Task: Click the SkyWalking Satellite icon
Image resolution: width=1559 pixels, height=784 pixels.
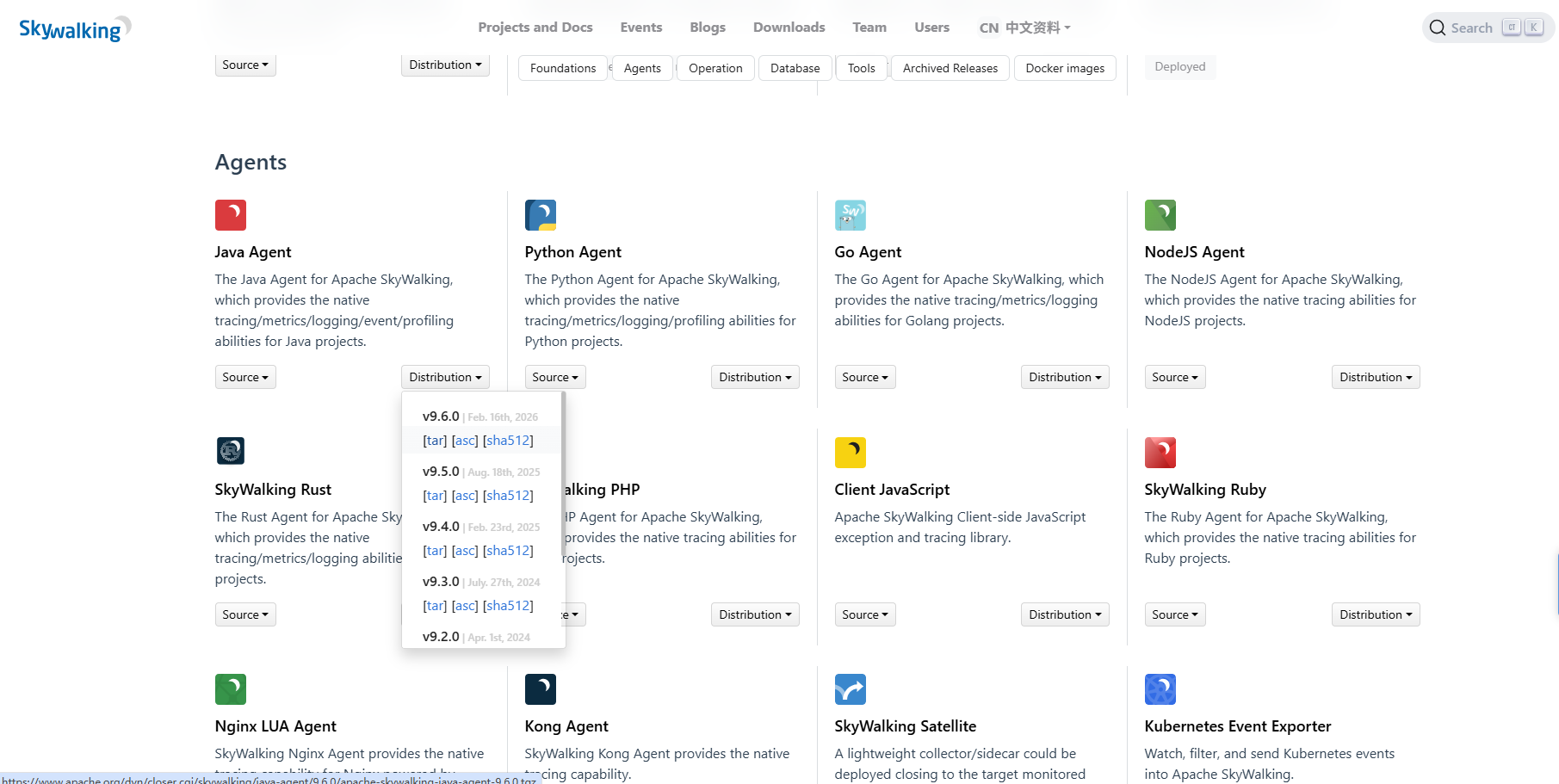Action: 851,689
